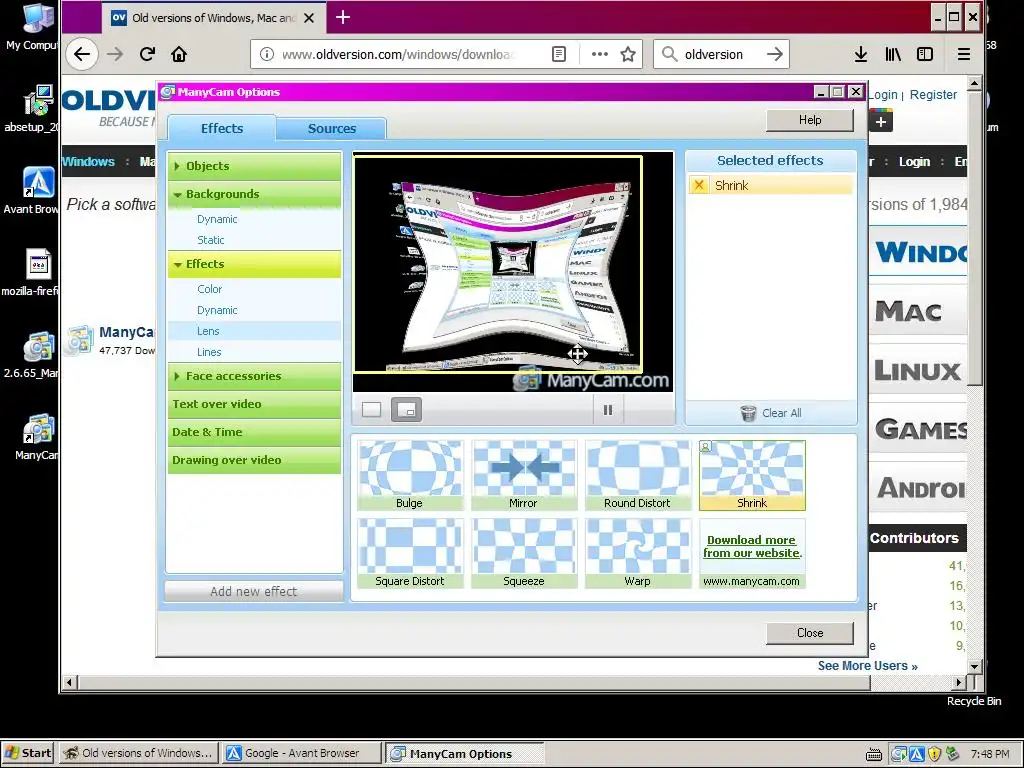
Task: Switch to single view preview mode
Action: tap(372, 410)
